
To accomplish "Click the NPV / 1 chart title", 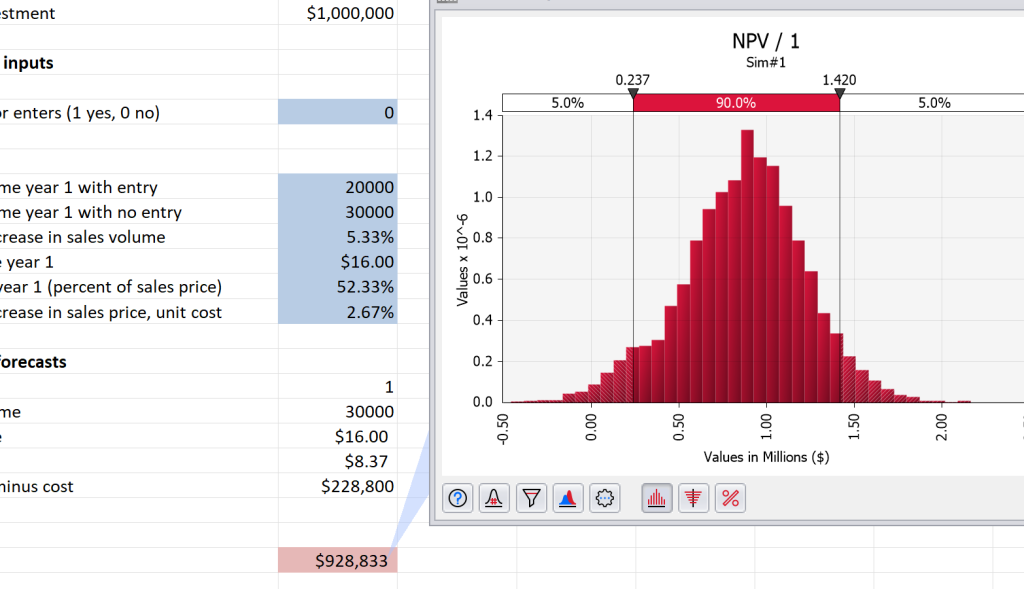I will [x=765, y=41].
